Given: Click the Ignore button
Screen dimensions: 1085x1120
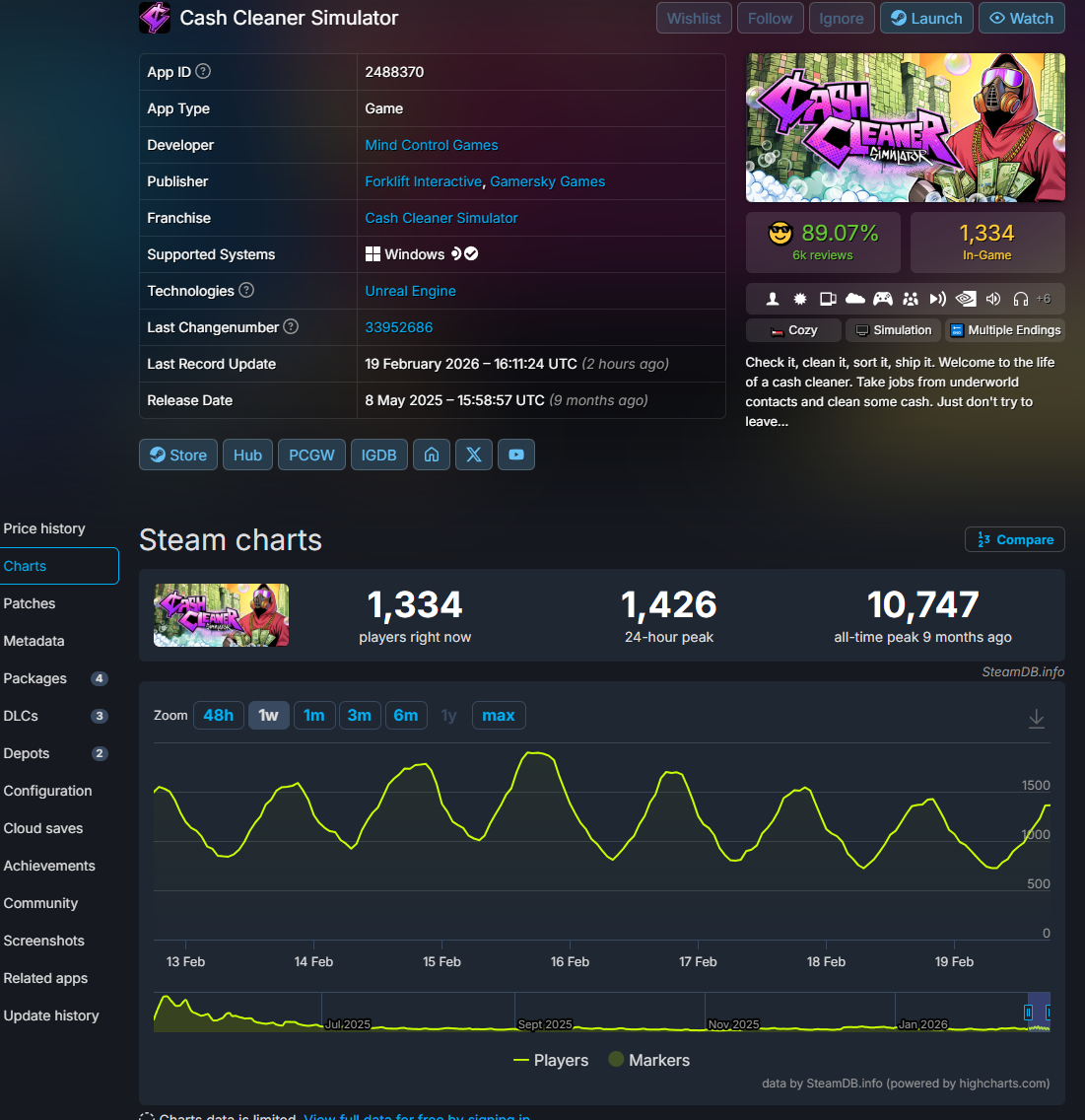Looking at the screenshot, I should coord(842,18).
